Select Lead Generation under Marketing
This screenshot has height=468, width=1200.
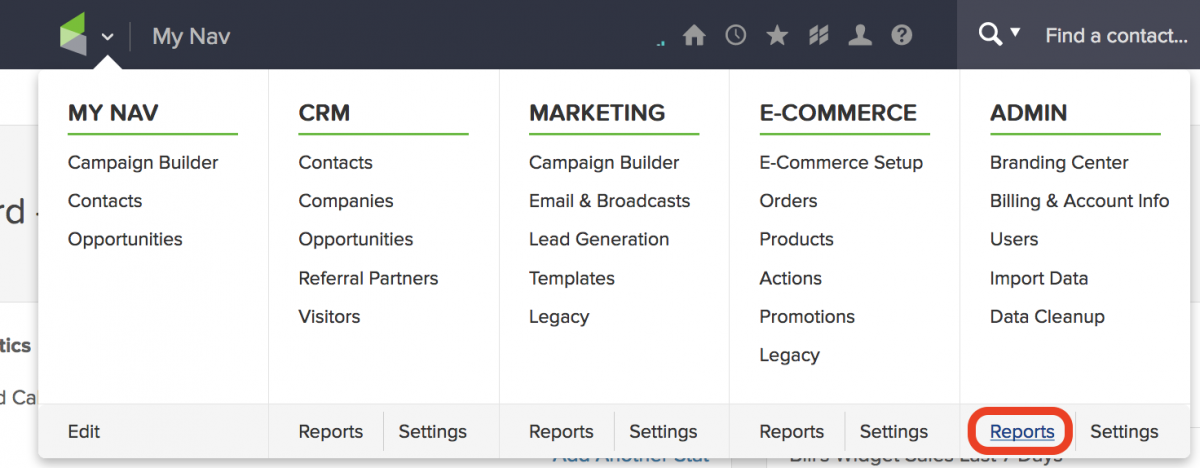[599, 240]
